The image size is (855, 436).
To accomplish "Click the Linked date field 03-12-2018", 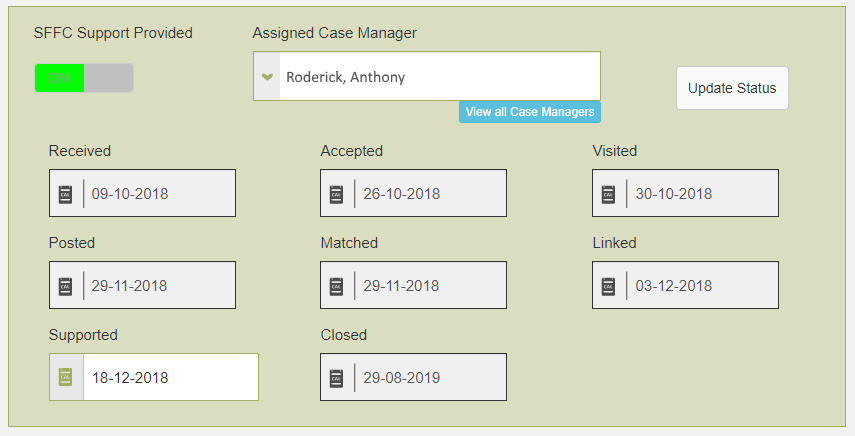I will [702, 286].
